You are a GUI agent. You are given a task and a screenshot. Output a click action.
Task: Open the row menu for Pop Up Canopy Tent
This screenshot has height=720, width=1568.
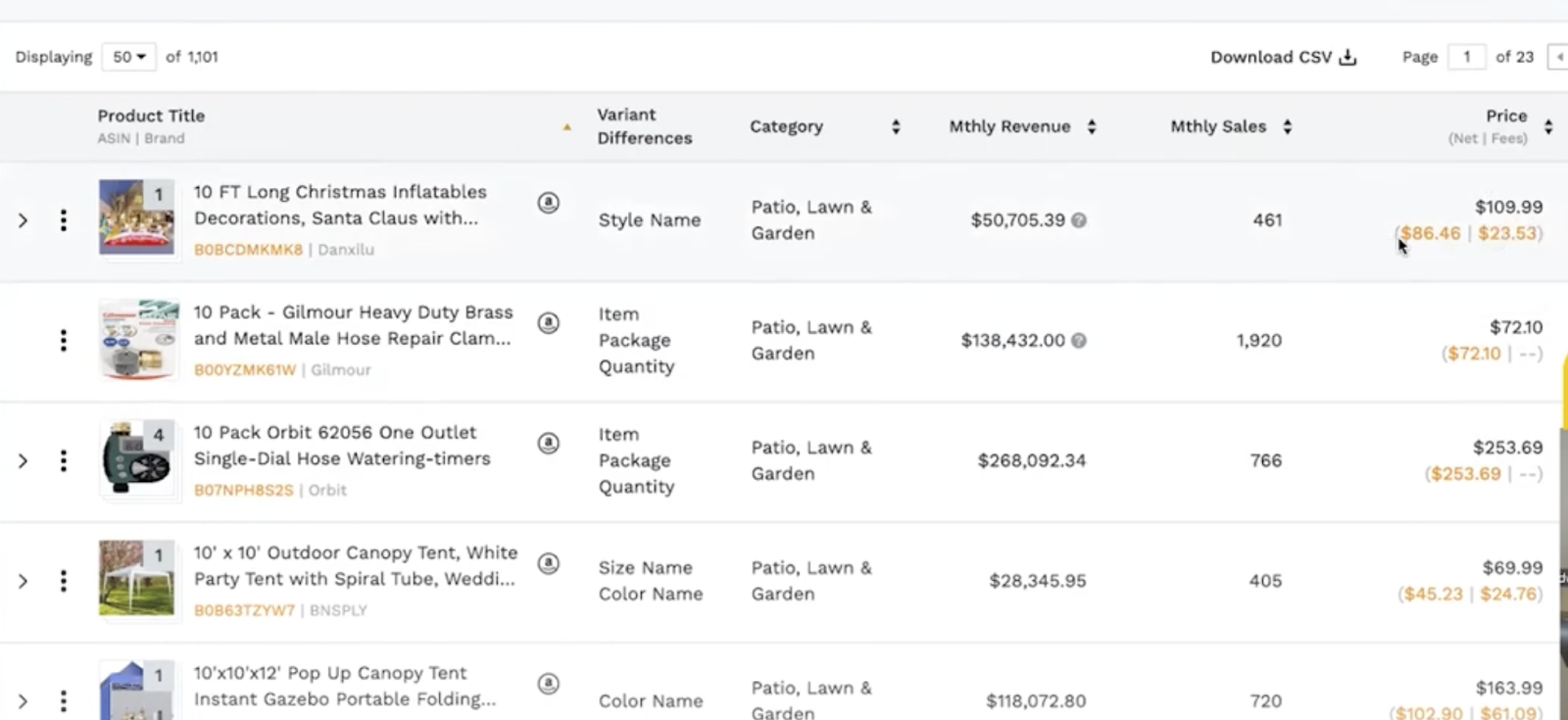pyautogui.click(x=64, y=700)
